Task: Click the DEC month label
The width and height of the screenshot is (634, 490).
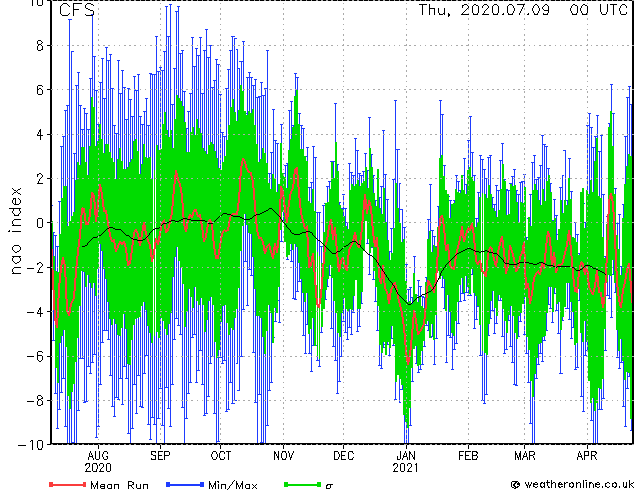Action: (x=344, y=456)
